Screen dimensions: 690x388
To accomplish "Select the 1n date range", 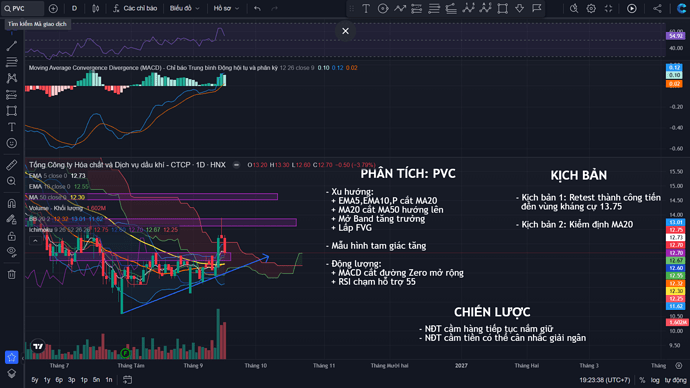I will point(109,380).
